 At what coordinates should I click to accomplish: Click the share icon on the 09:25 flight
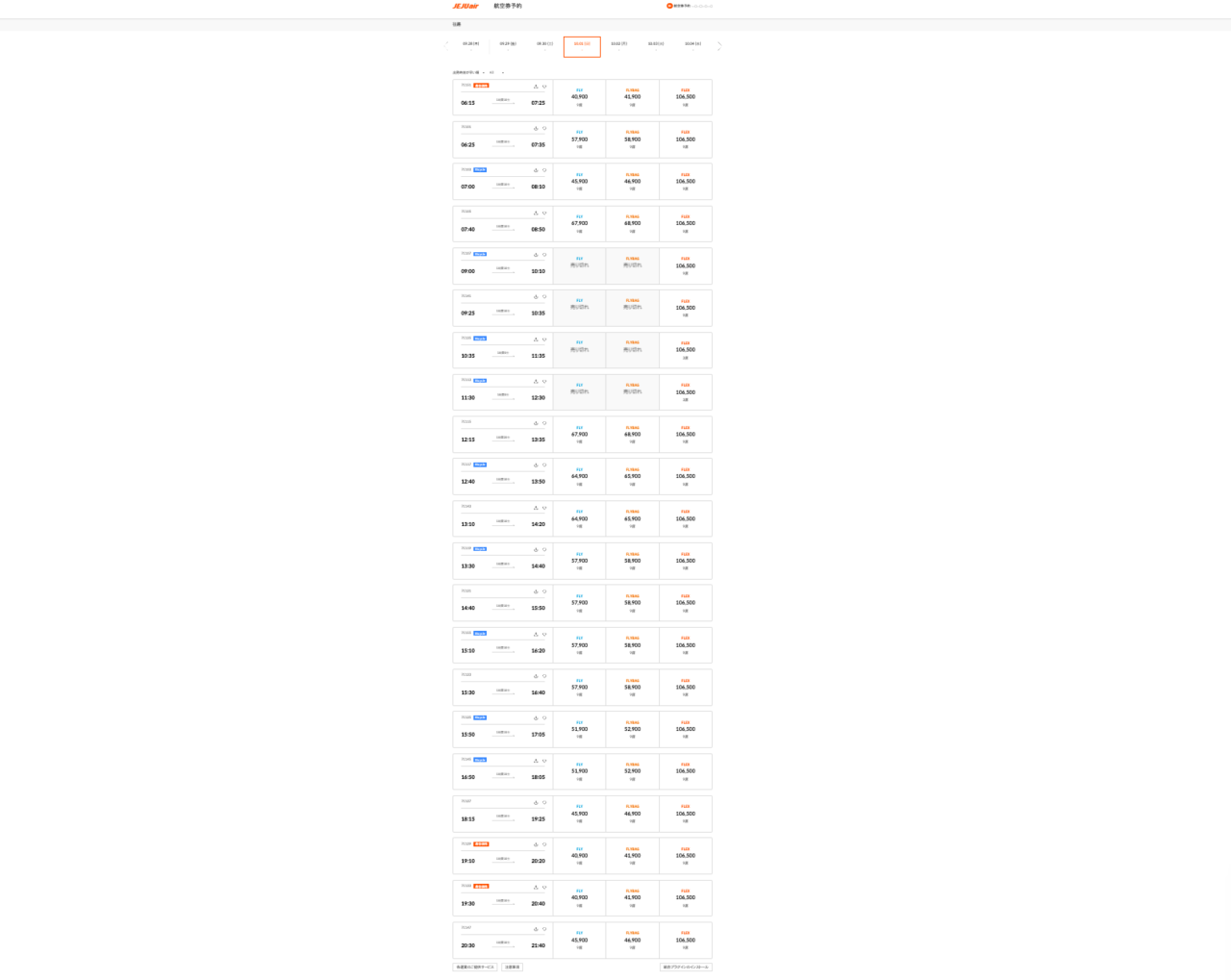(536, 297)
